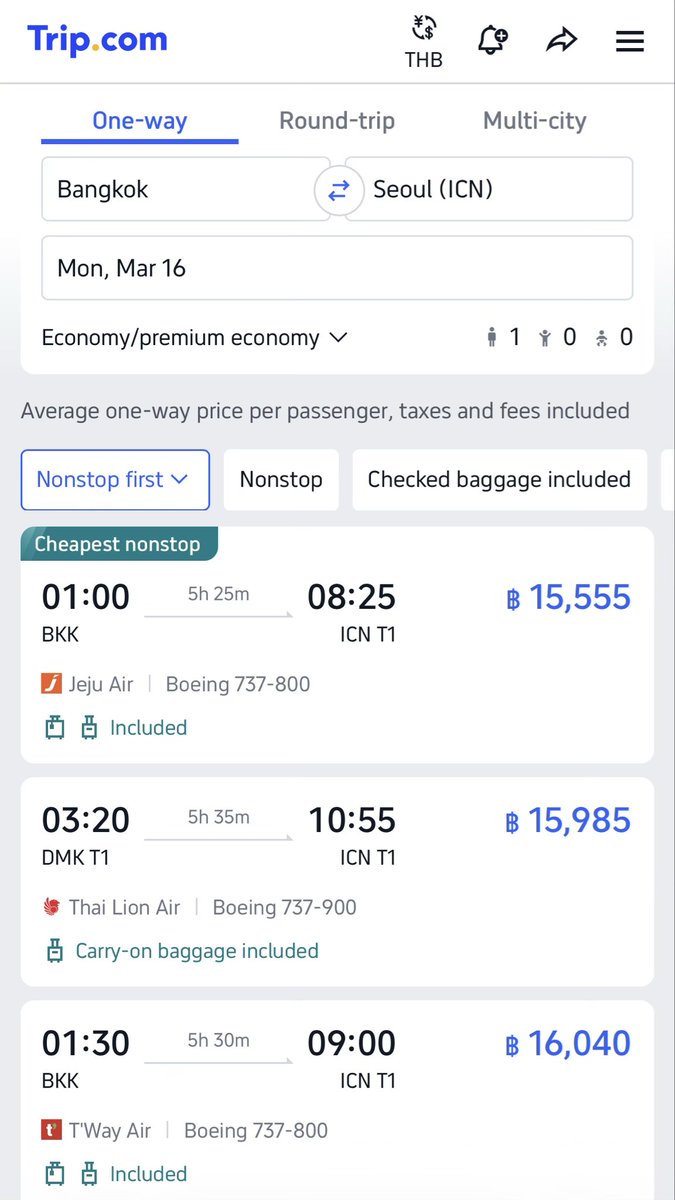Open the THB currency switcher

[x=424, y=41]
